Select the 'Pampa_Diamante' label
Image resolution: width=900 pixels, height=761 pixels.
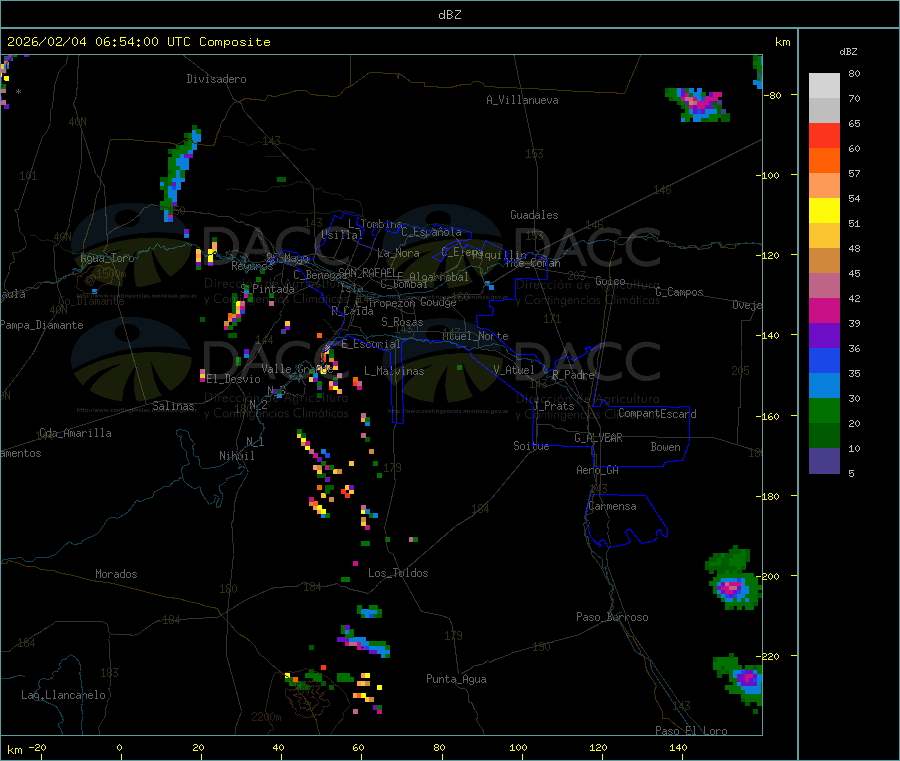[42, 325]
